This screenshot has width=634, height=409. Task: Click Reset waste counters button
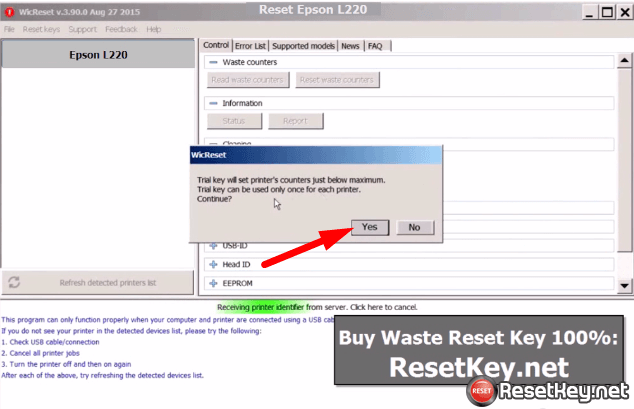pos(337,80)
